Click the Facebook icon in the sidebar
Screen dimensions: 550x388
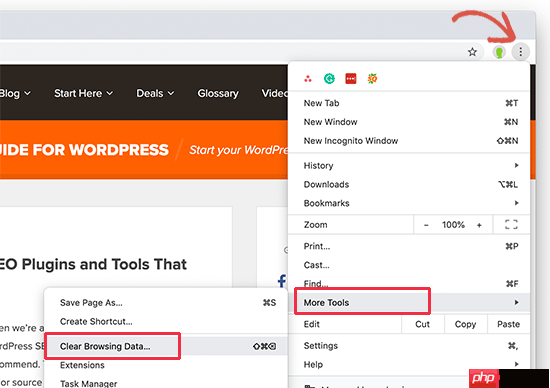click(282, 281)
